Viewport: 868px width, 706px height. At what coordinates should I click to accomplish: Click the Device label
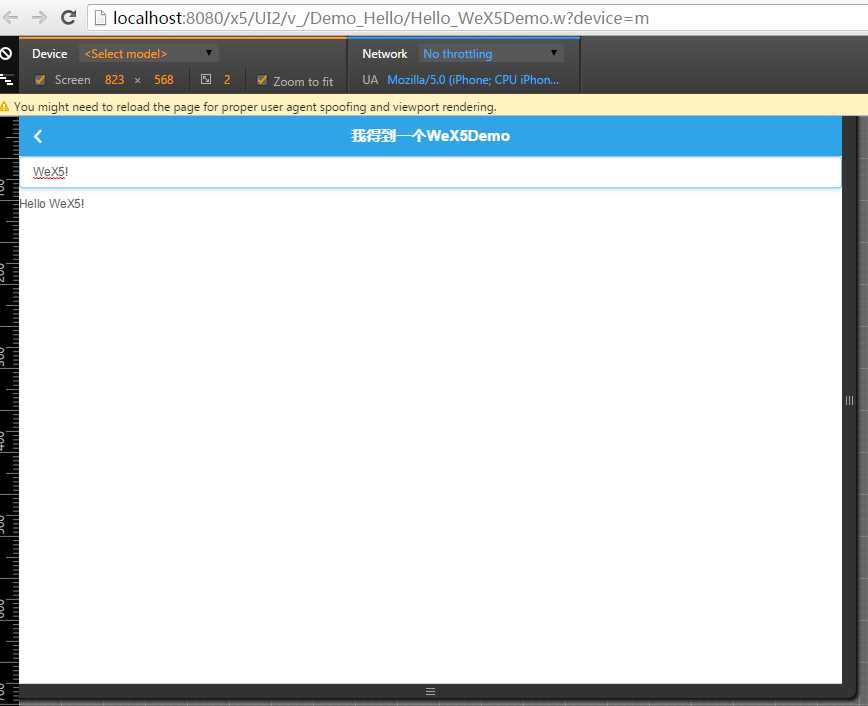[50, 54]
